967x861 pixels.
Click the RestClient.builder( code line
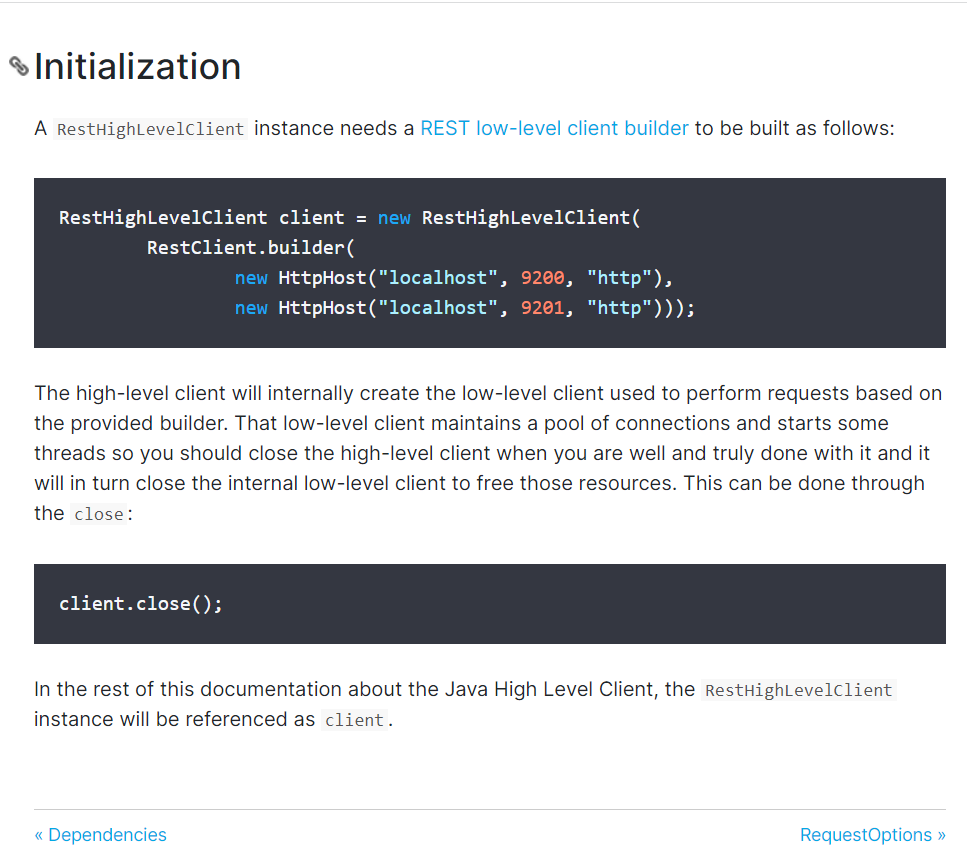coord(250,247)
